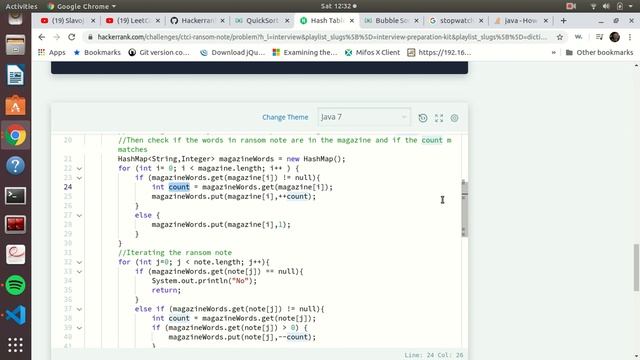
Task: Open Download jQuery bookmark
Action: 233,52
